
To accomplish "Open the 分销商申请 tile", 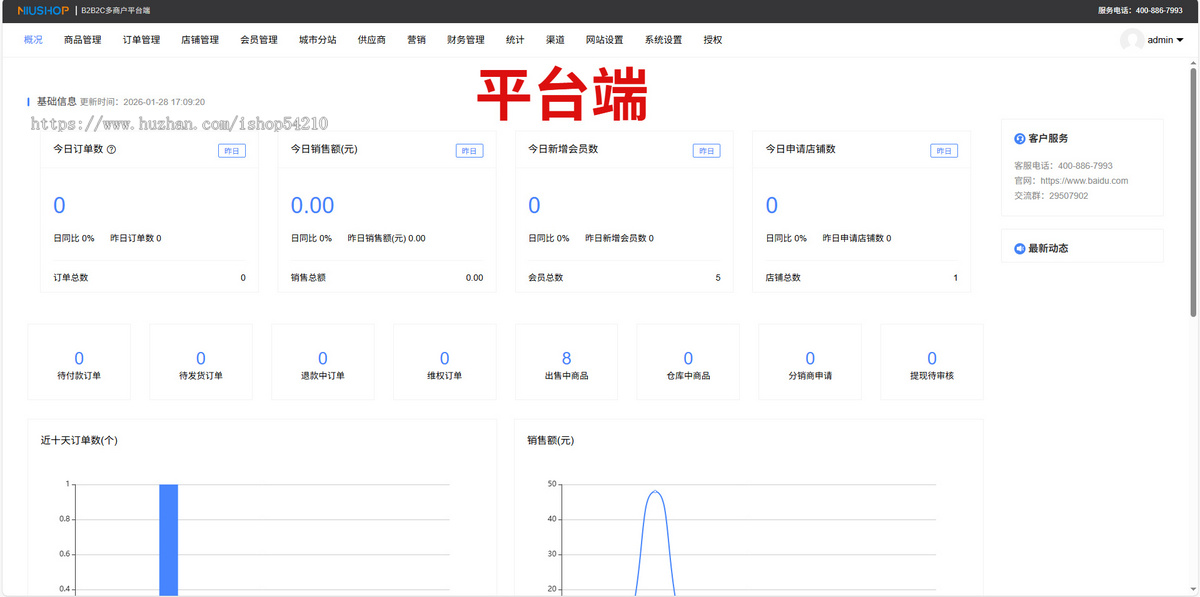I will [x=810, y=361].
